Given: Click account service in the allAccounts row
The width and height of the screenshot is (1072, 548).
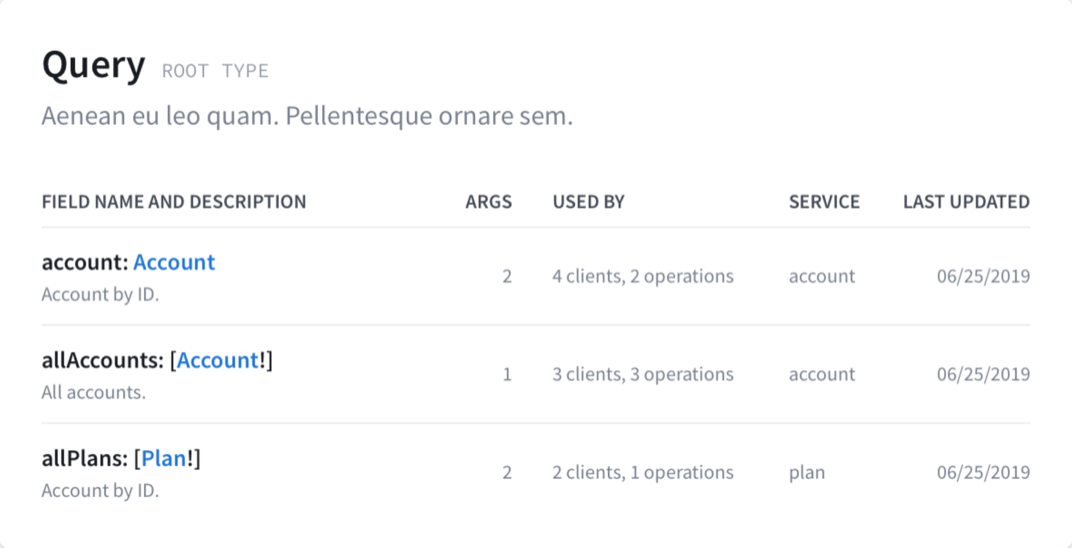Looking at the screenshot, I should 822,374.
